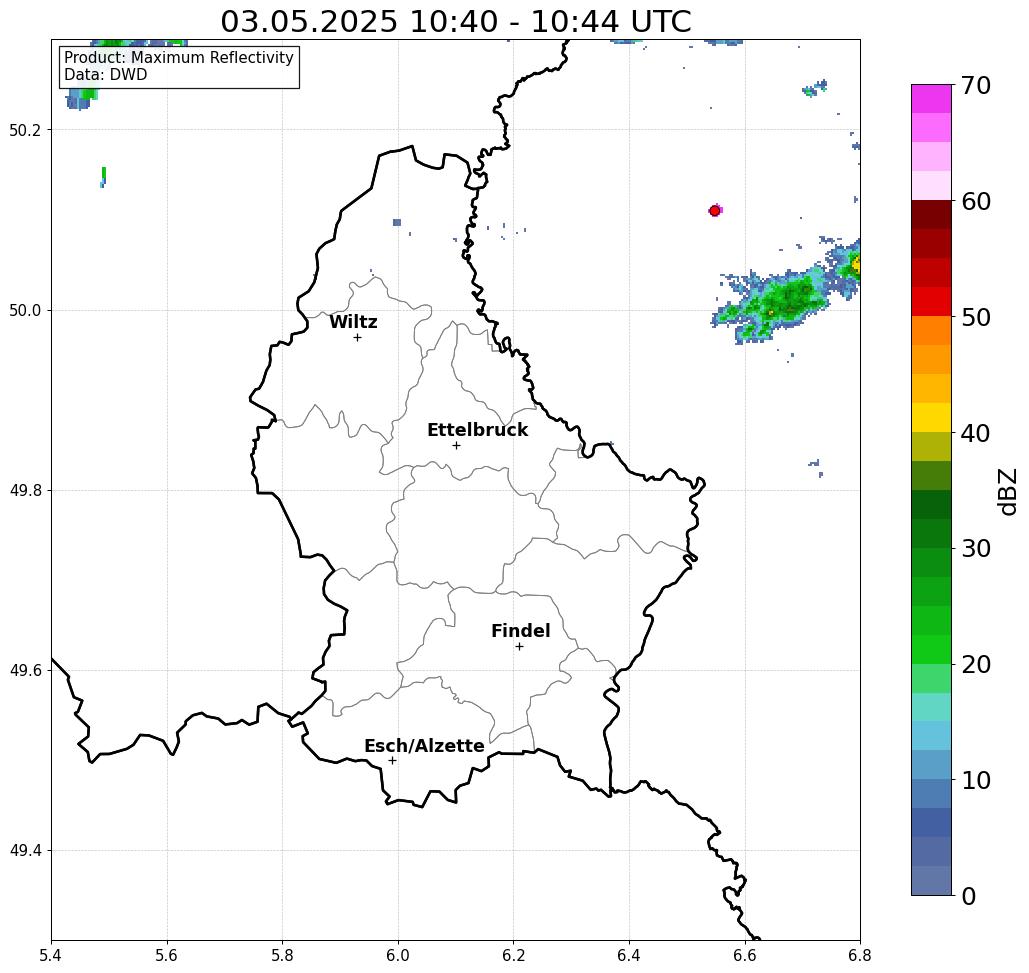Click the yellow 40 dBZ colorbar segment
Viewport: 1029px width, 973px height.
[x=931, y=417]
